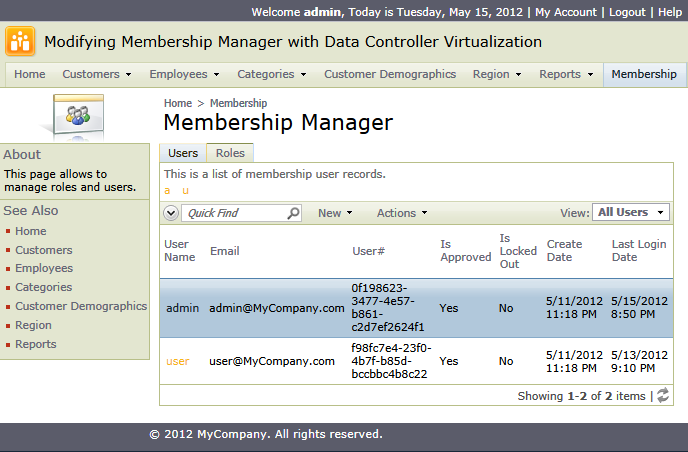Click the magnifier icon in Quick Find
This screenshot has width=688, height=452.
(293, 213)
